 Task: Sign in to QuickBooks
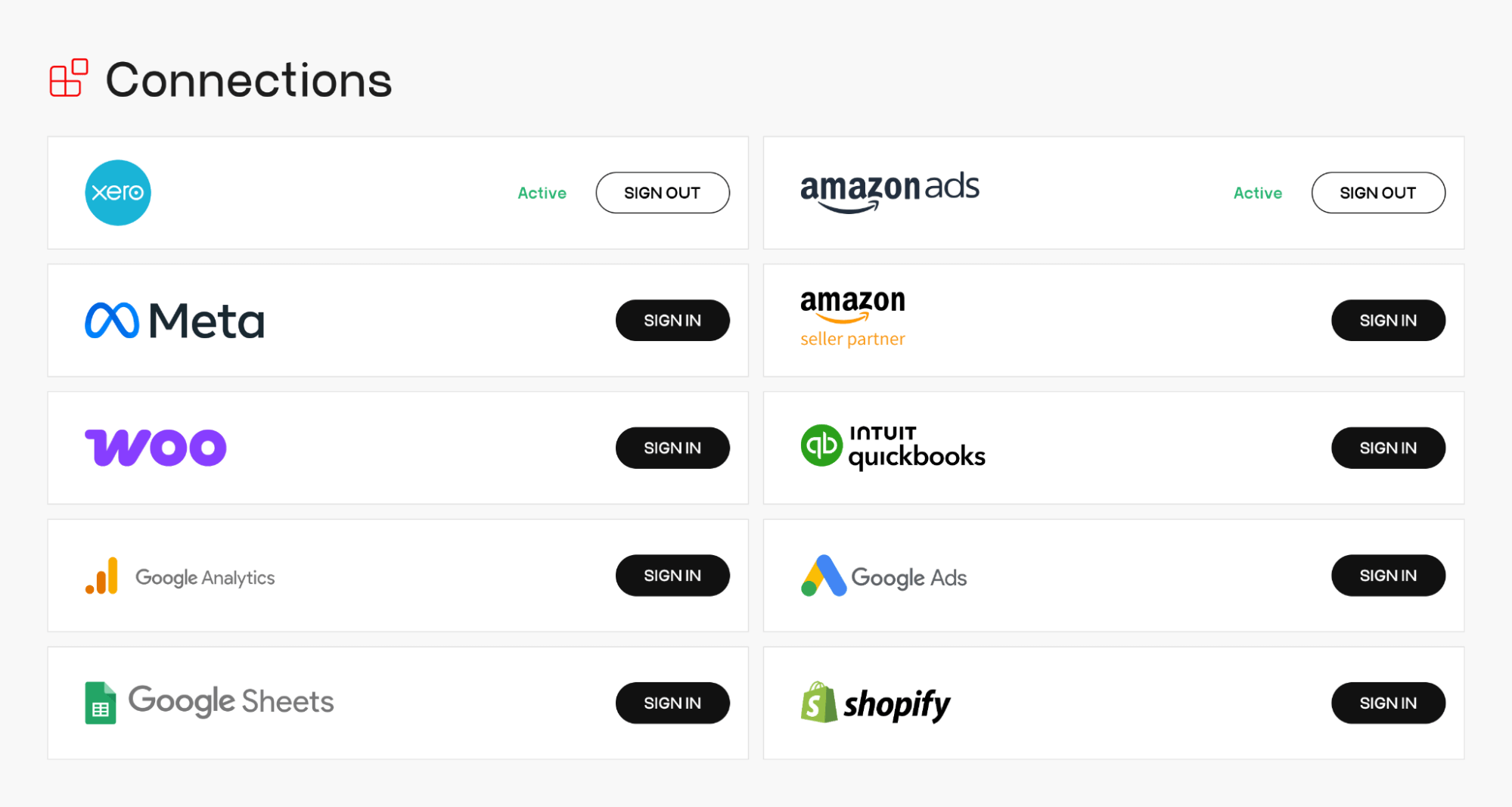click(1388, 447)
